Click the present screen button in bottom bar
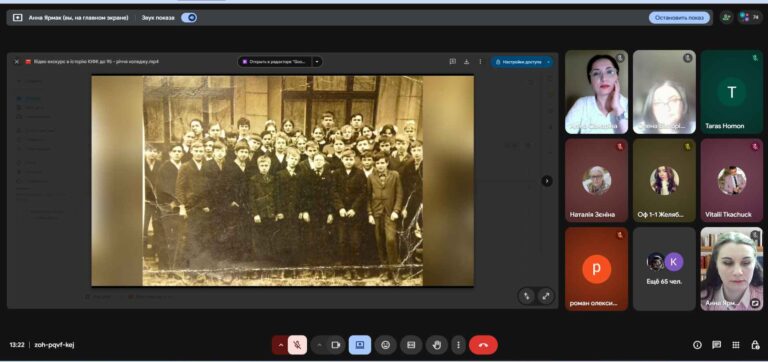The image size is (768, 362). 360,345
